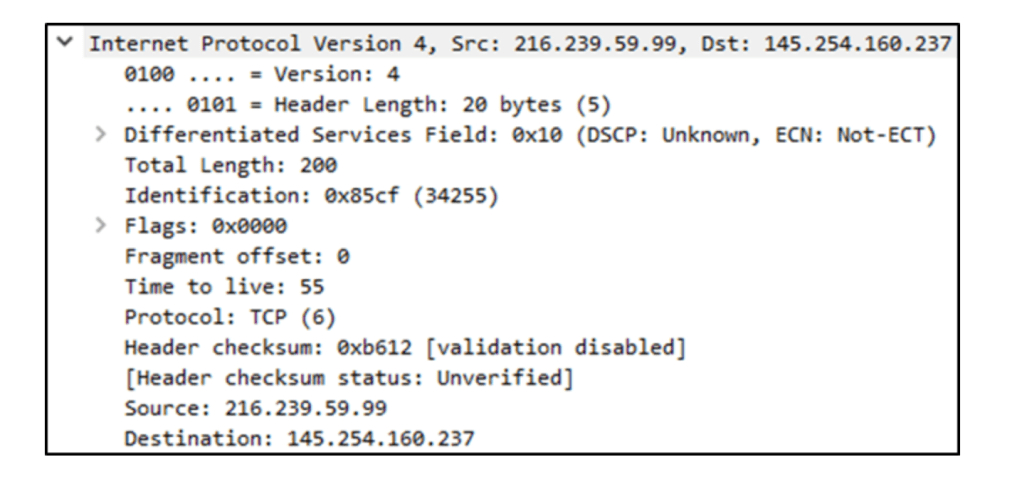The height and width of the screenshot is (494, 1022).
Task: Select the Identification: 0x85cf row
Action: (x=311, y=196)
